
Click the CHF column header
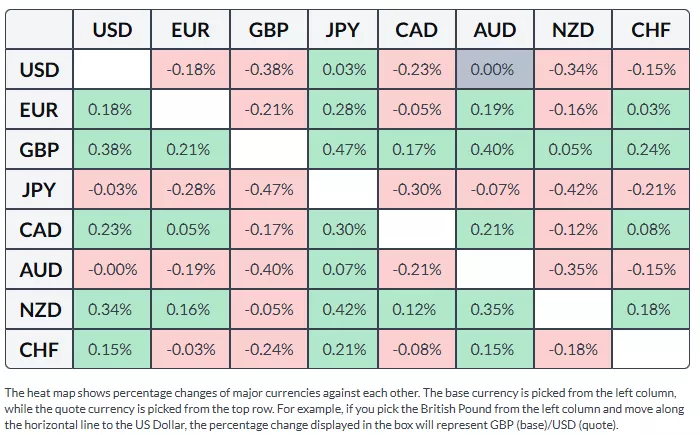coord(651,30)
